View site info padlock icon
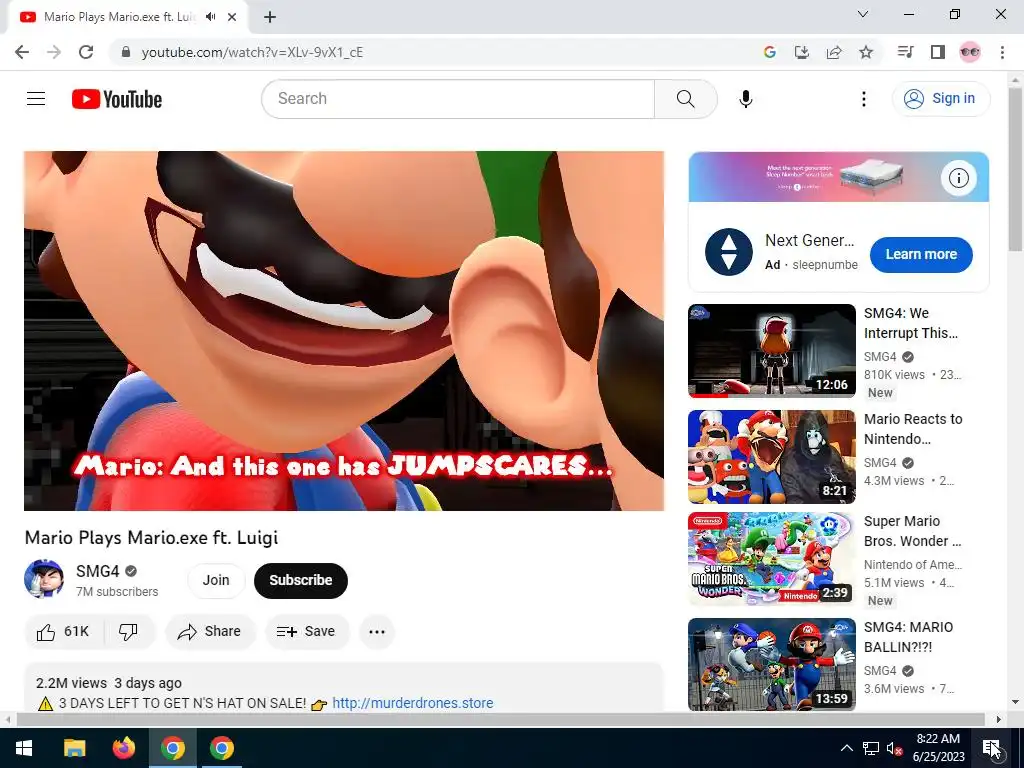1024x768 pixels. coord(126,52)
